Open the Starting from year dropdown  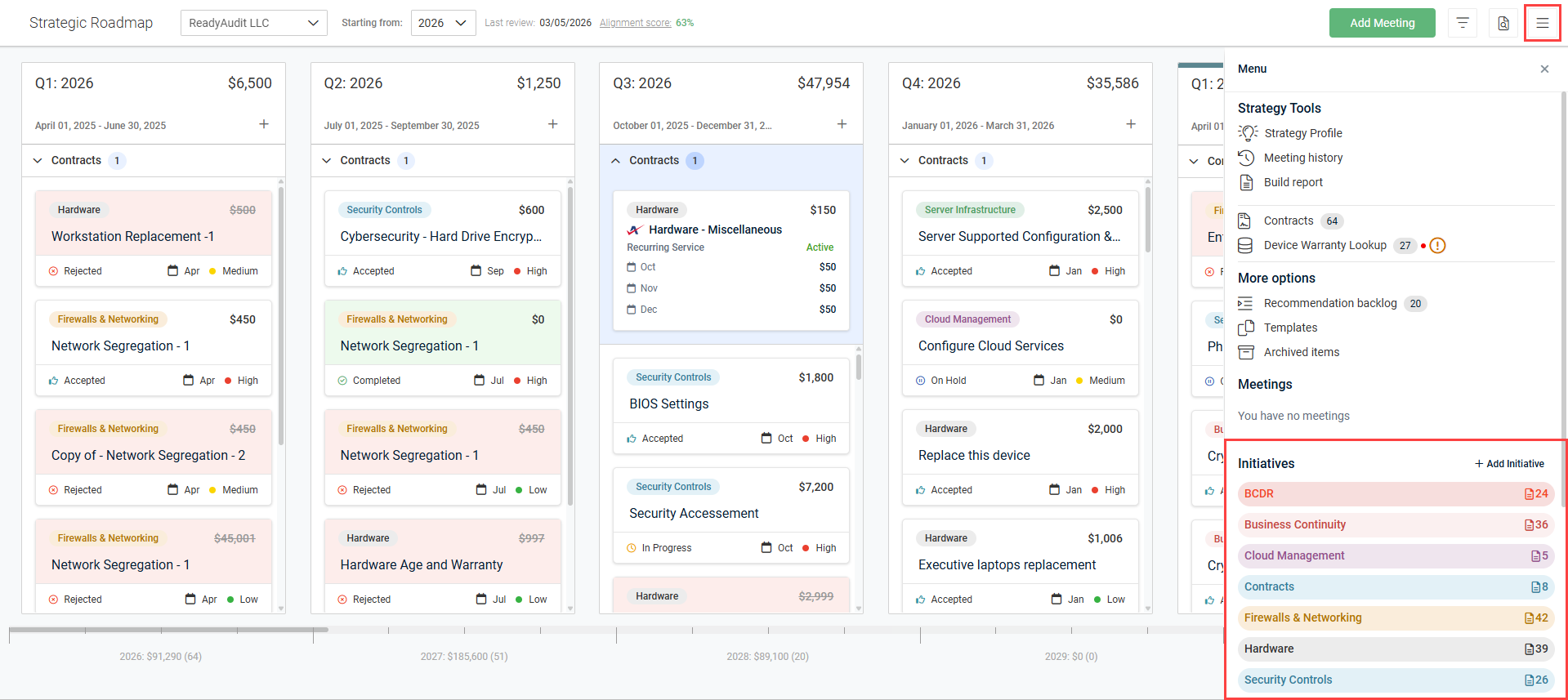coord(443,23)
